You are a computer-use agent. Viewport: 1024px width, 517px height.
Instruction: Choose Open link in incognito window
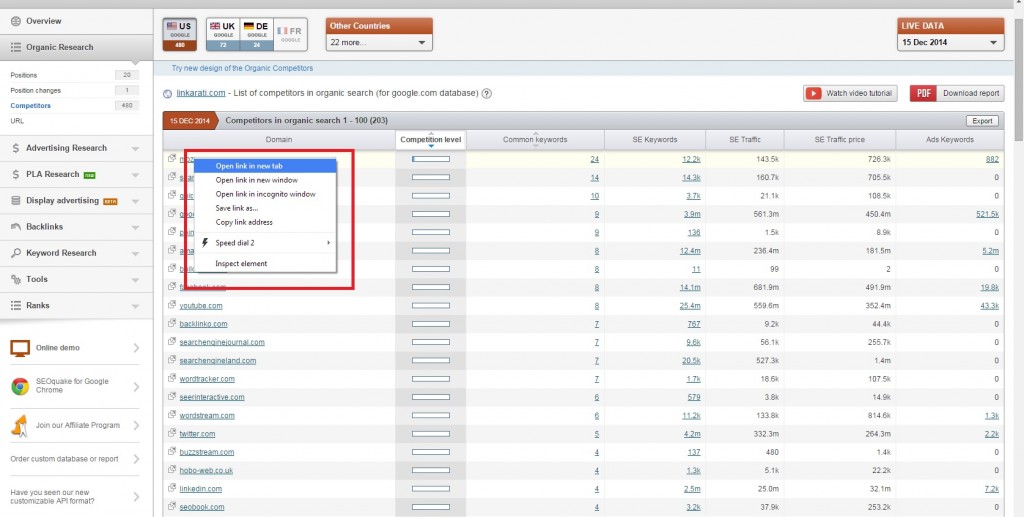point(265,194)
